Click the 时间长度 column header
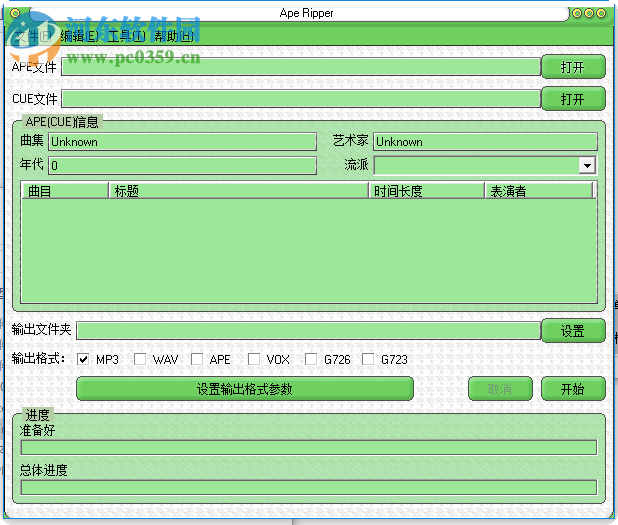The image size is (618, 525). [x=426, y=191]
